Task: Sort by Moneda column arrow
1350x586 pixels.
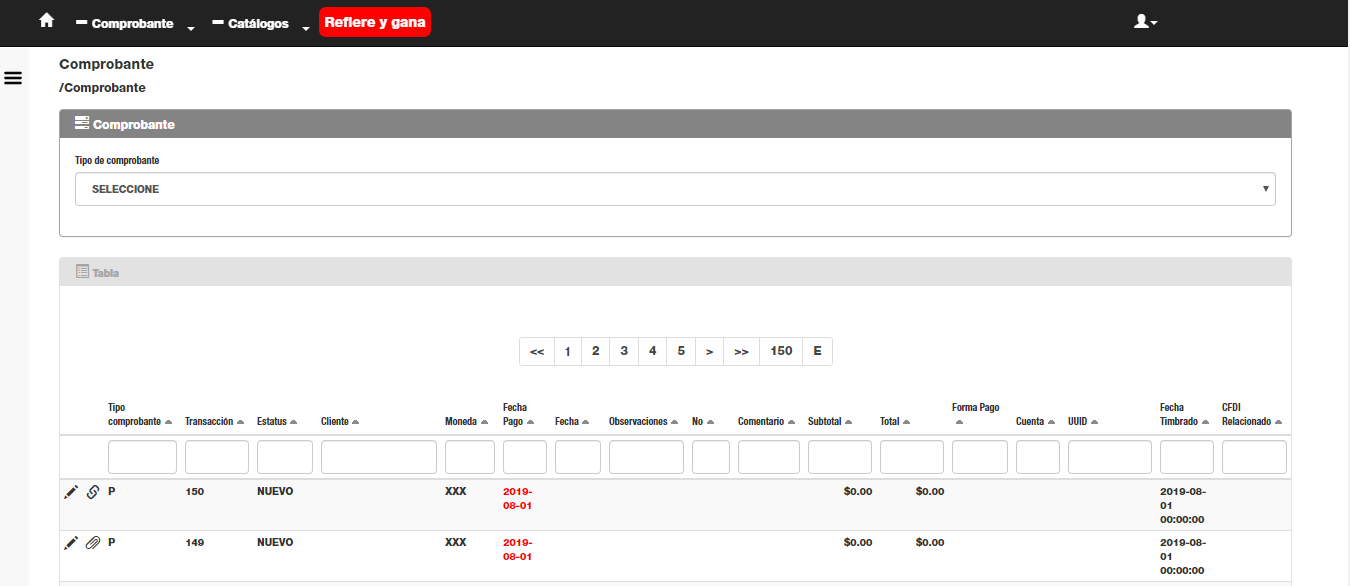Action: coord(485,422)
